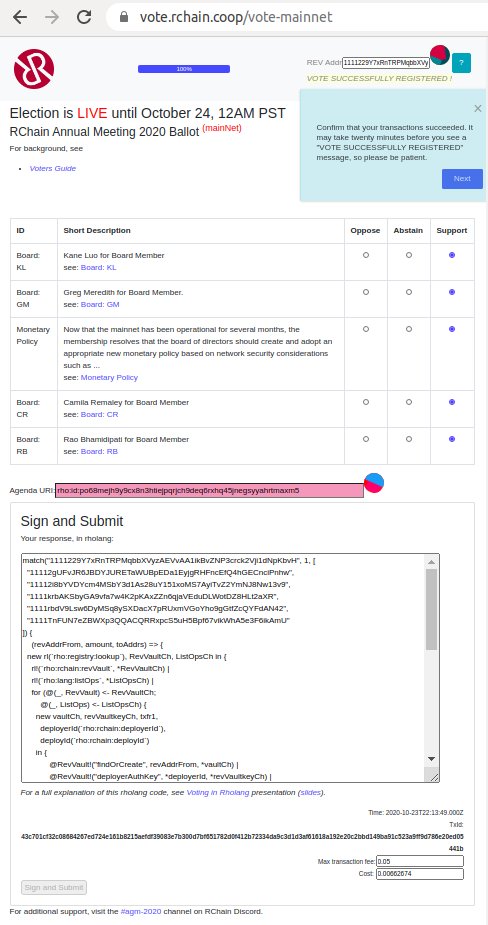Open the Board: RB link
The width and height of the screenshot is (488, 925).
pos(99,451)
